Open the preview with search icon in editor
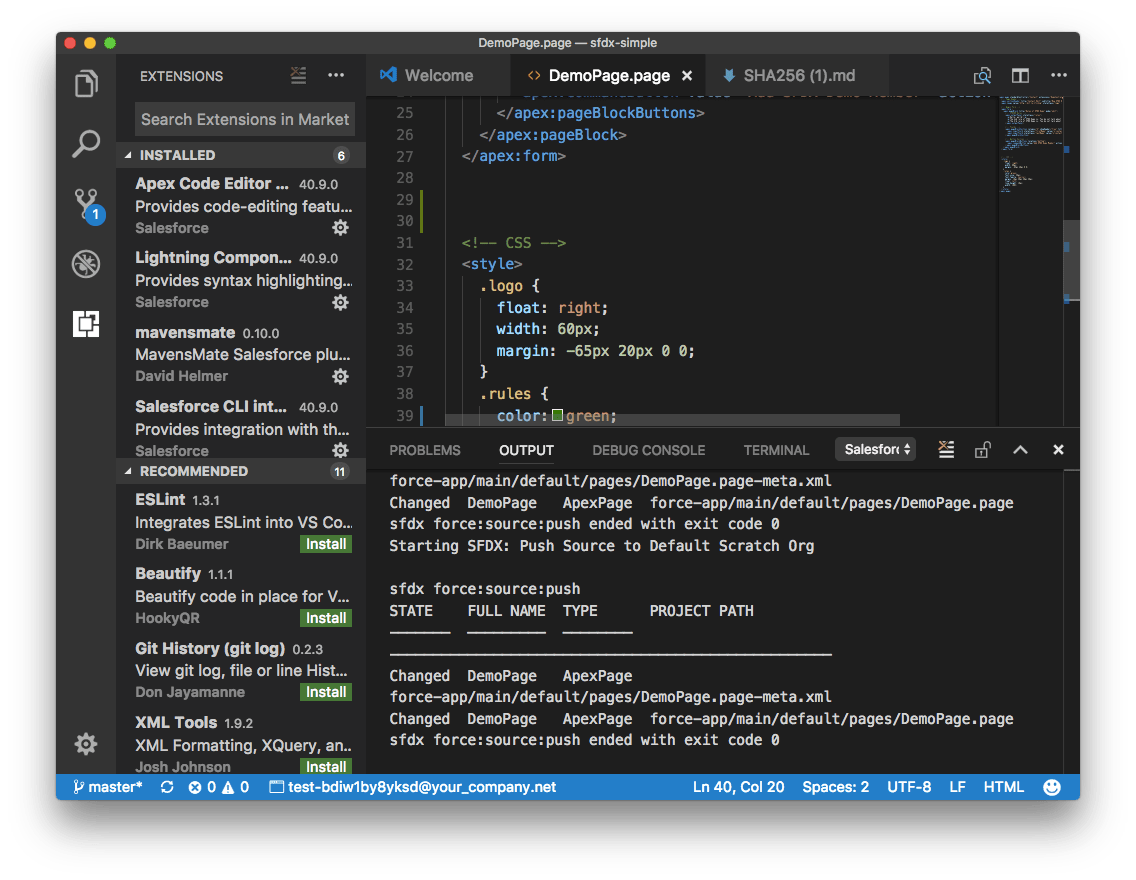 point(982,75)
